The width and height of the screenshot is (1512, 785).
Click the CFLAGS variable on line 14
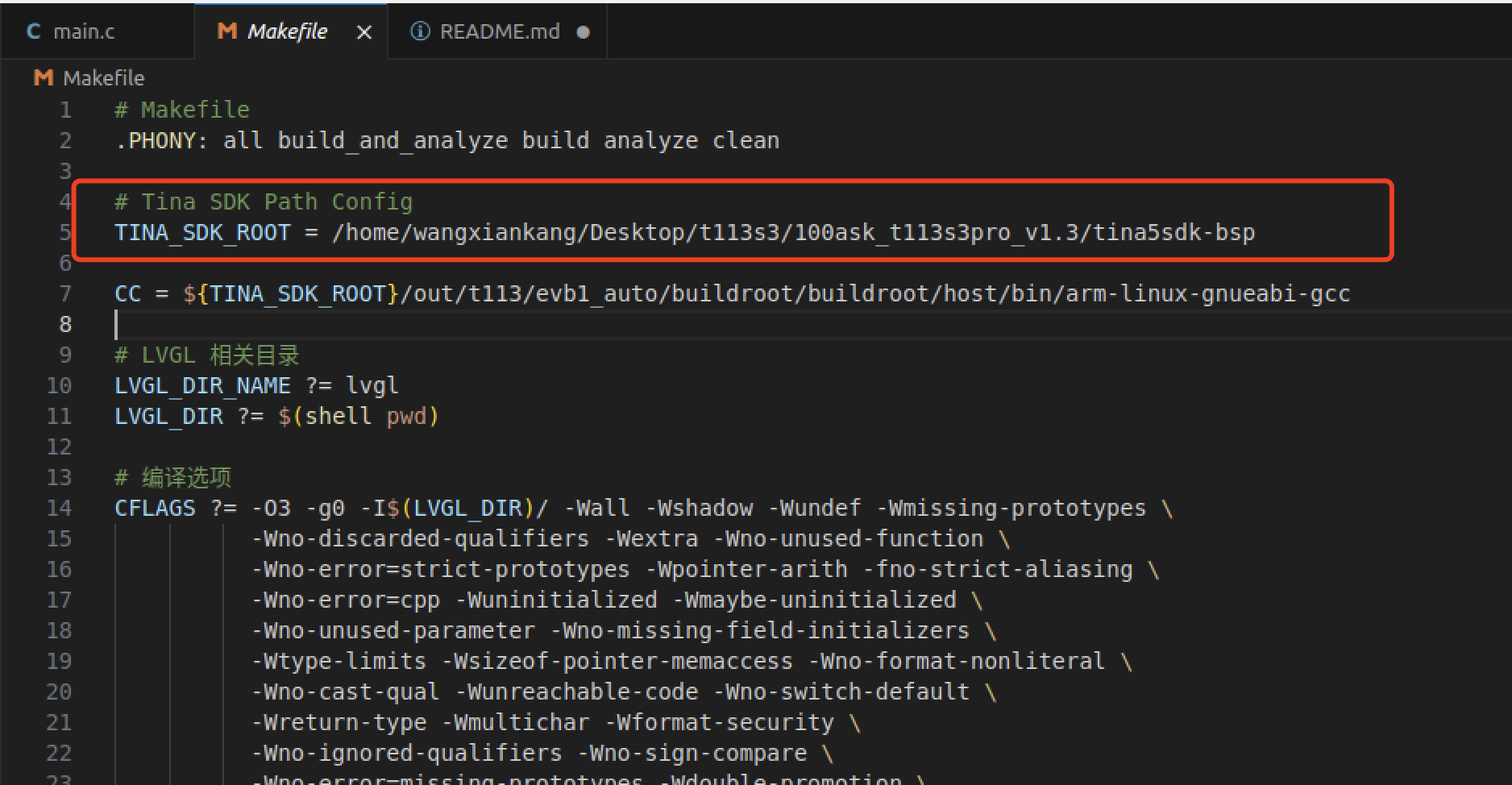pos(155,508)
